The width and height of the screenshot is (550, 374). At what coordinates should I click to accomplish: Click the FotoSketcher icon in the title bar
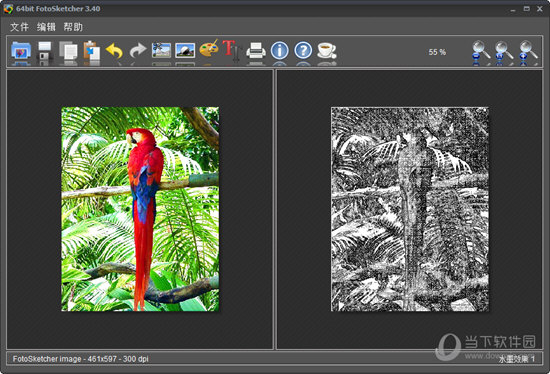pos(8,9)
